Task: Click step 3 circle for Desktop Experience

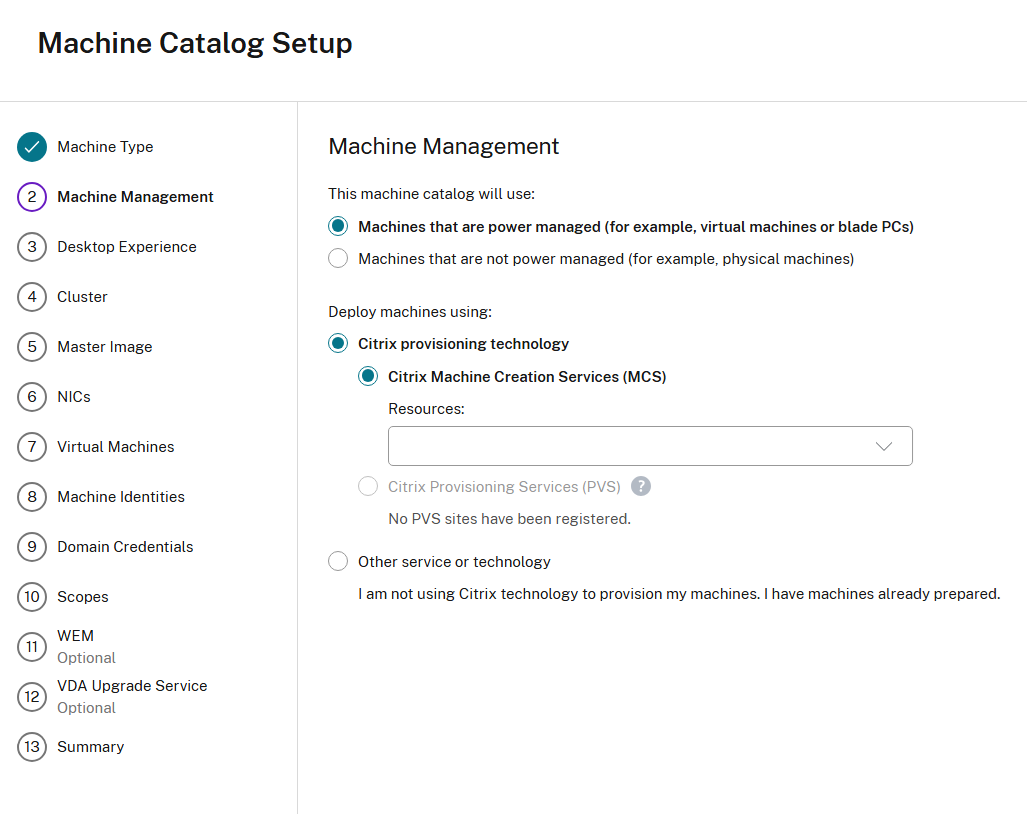Action: (x=32, y=247)
